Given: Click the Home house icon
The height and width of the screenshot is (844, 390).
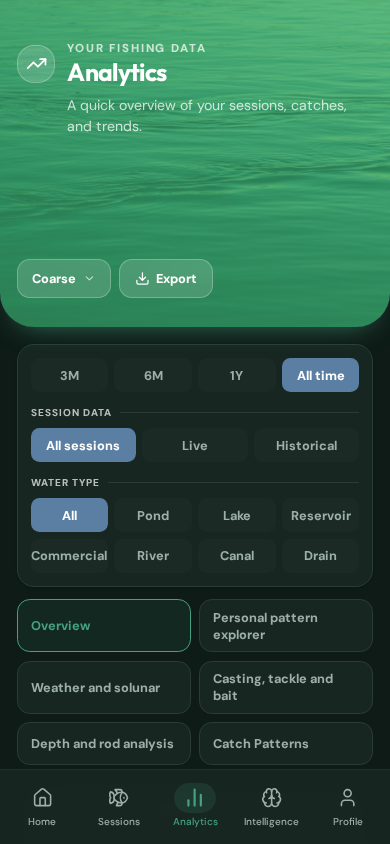Looking at the screenshot, I should (x=42, y=797).
